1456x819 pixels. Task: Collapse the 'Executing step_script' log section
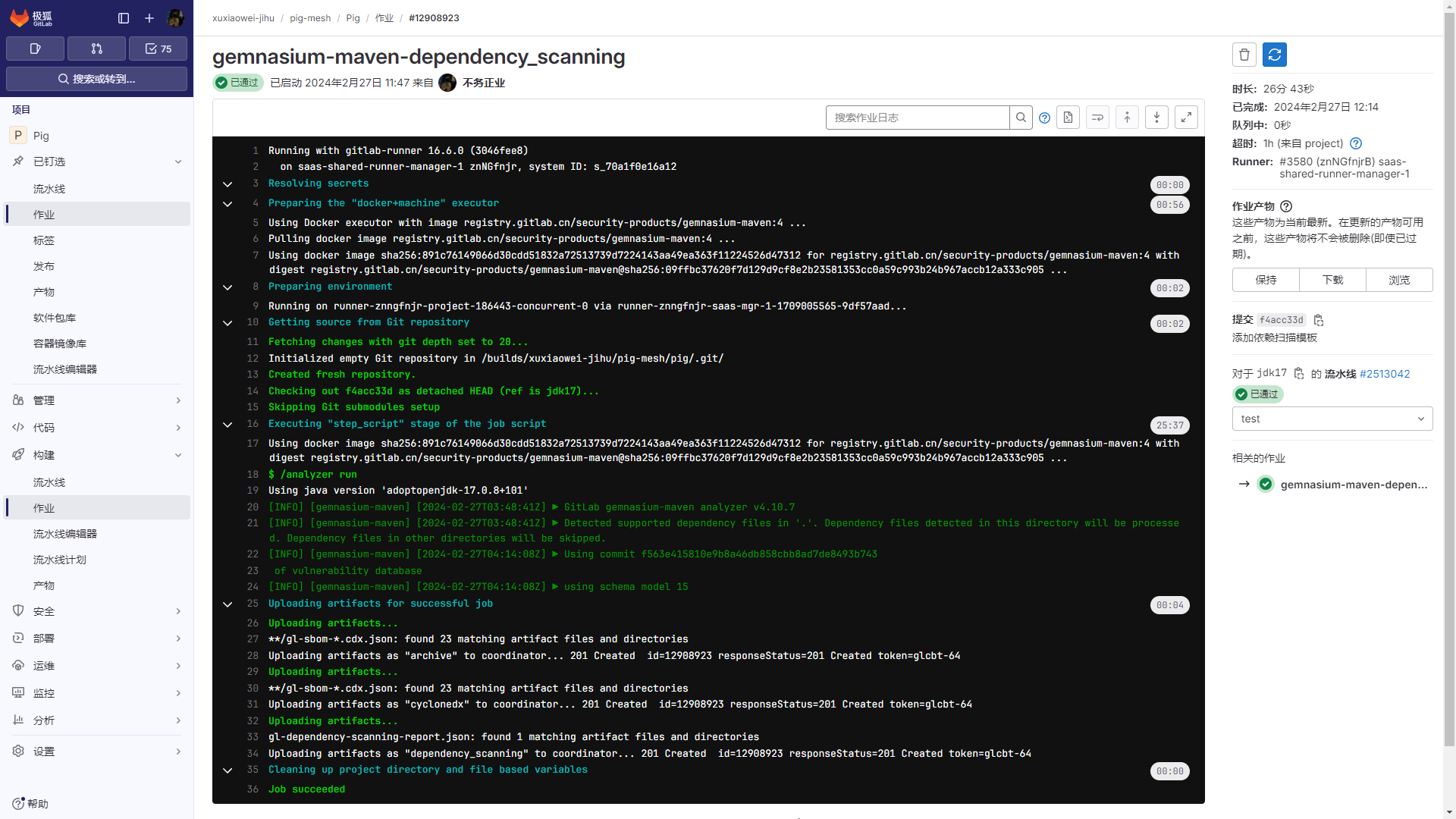(x=227, y=425)
